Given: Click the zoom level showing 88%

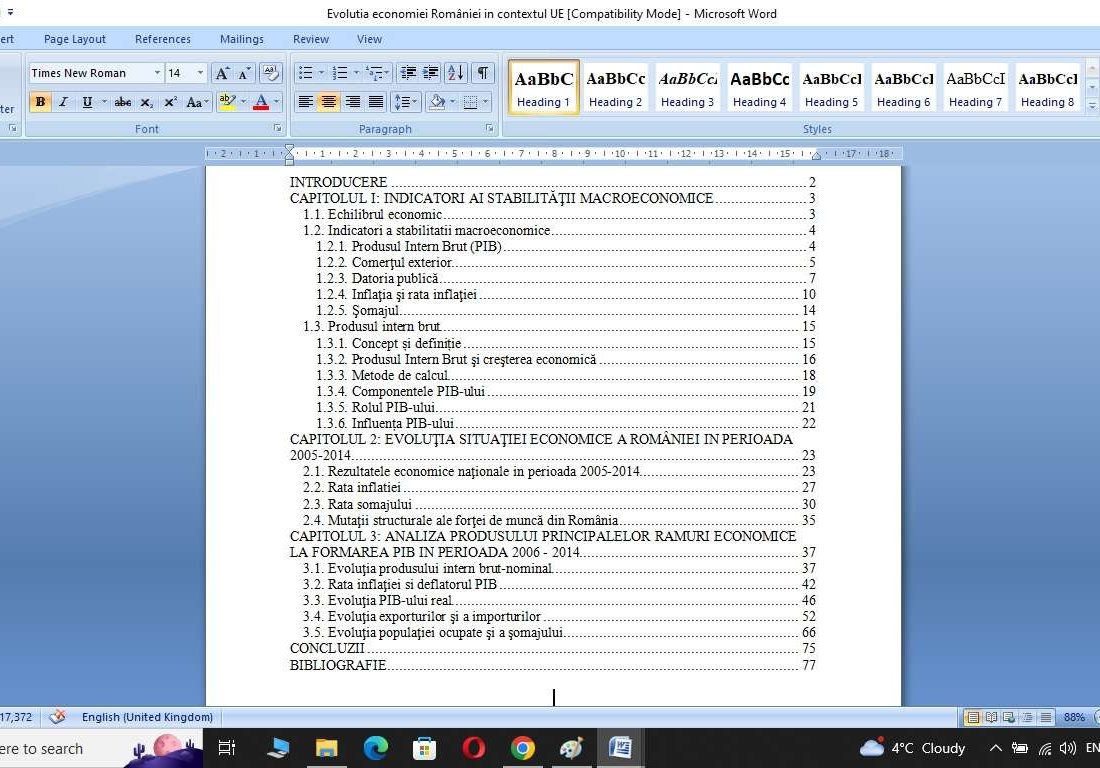Looking at the screenshot, I should coord(1076,717).
